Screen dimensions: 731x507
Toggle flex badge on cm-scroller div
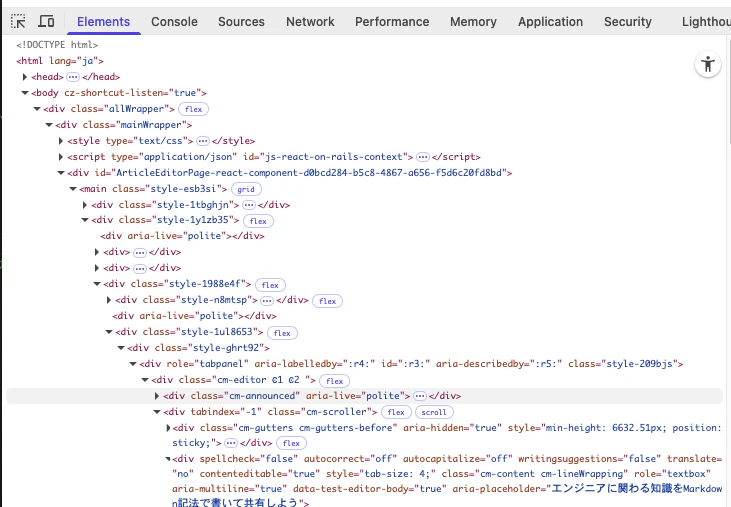tap(396, 412)
